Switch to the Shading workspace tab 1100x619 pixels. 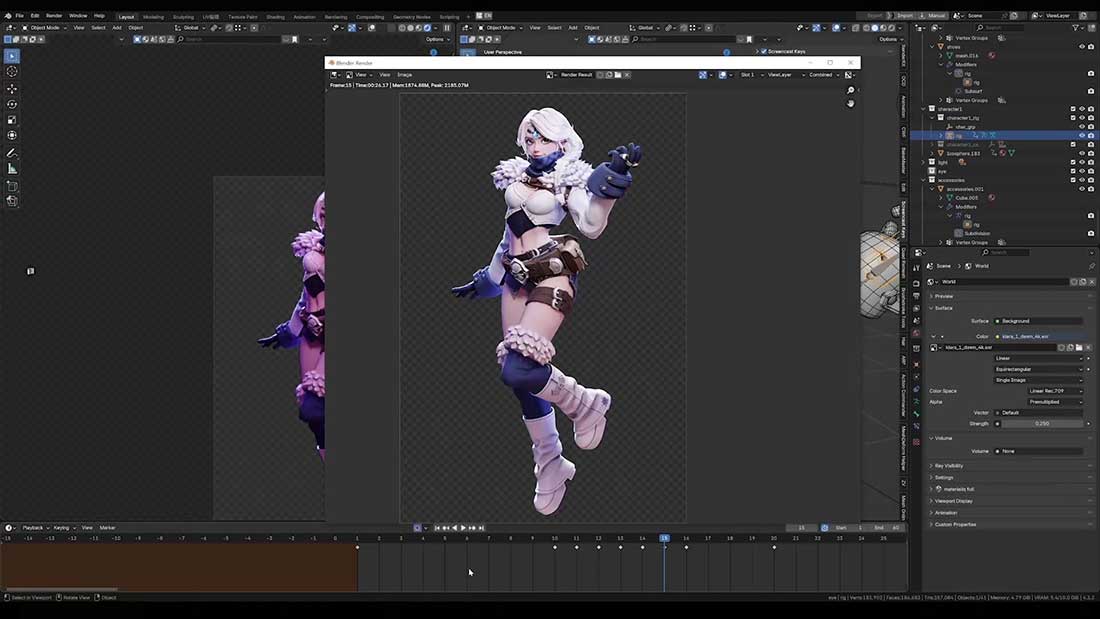point(275,17)
